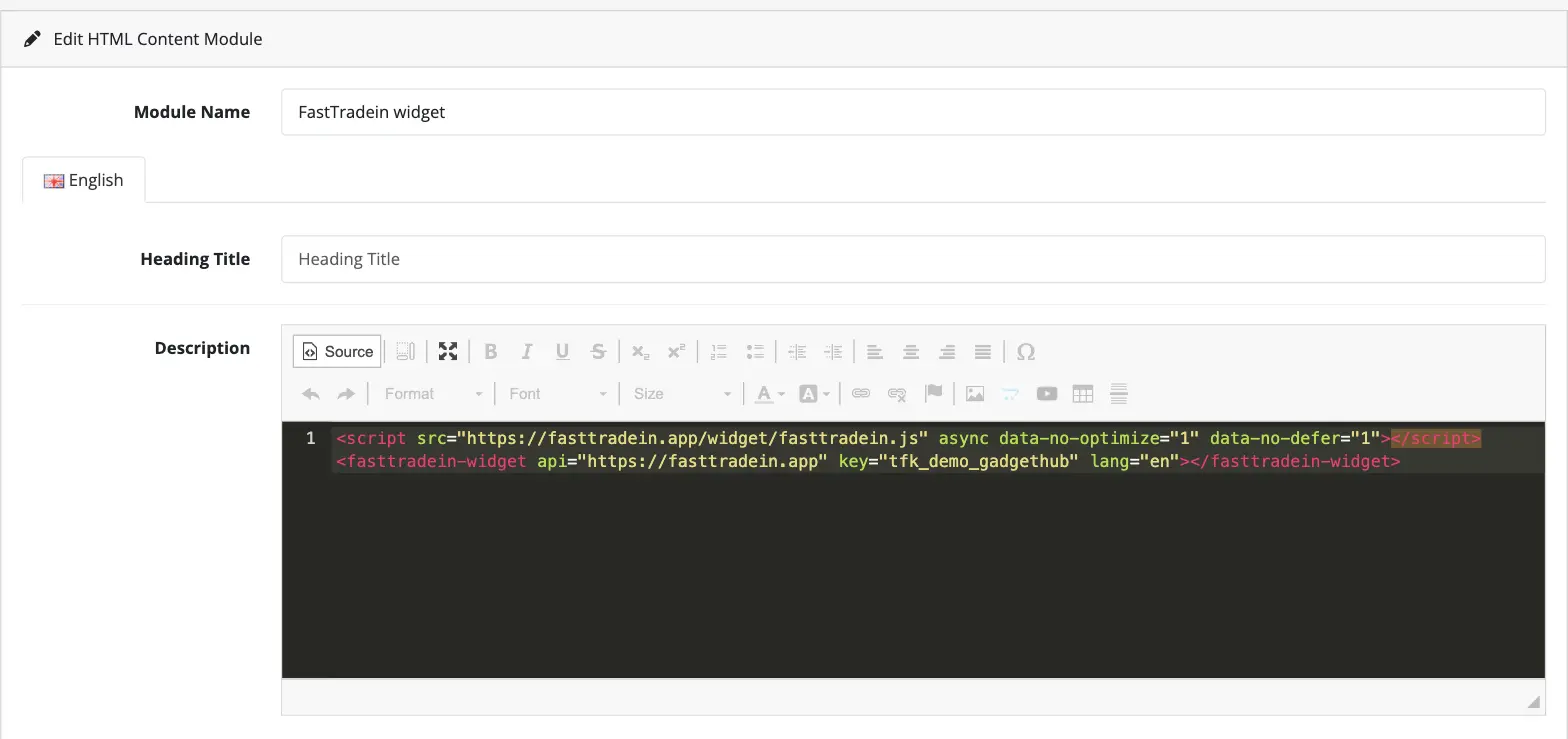This screenshot has width=1568, height=739.
Task: Insert a bulleted list
Action: click(755, 351)
